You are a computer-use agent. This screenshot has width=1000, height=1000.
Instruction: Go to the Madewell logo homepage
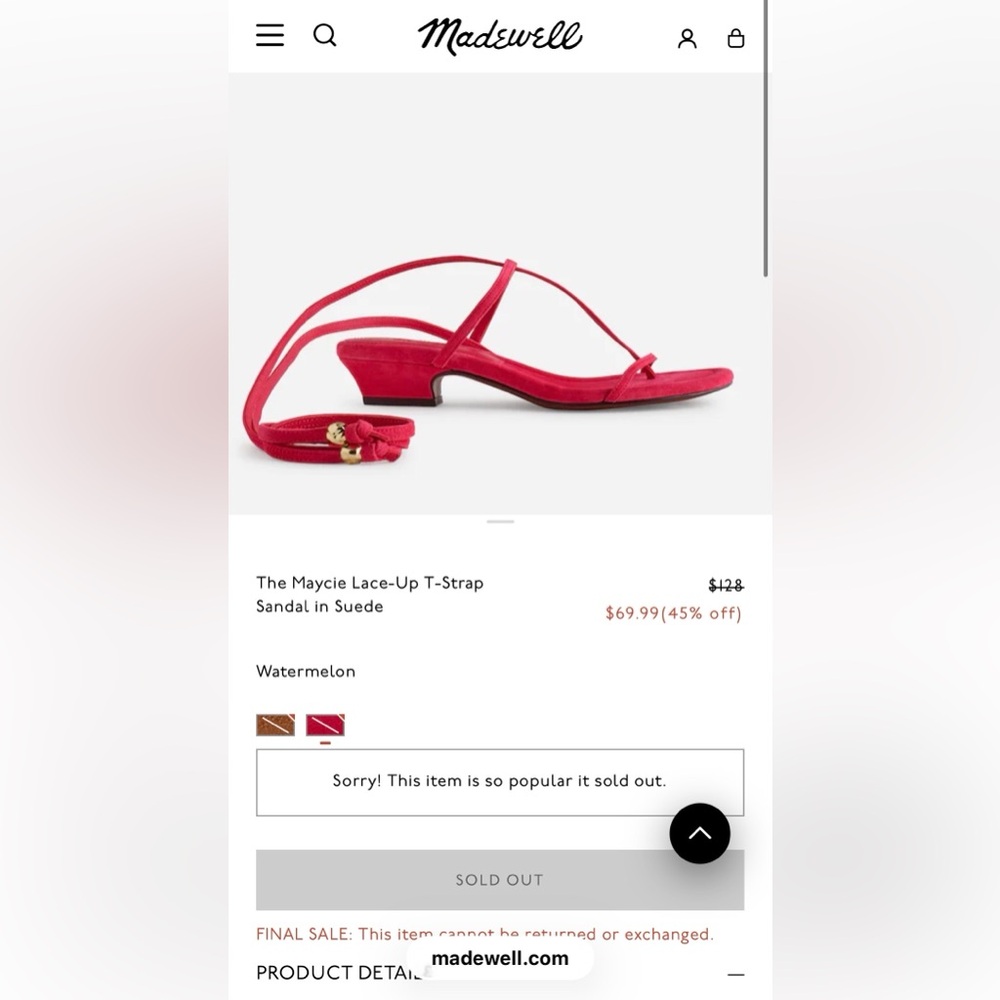pos(499,36)
